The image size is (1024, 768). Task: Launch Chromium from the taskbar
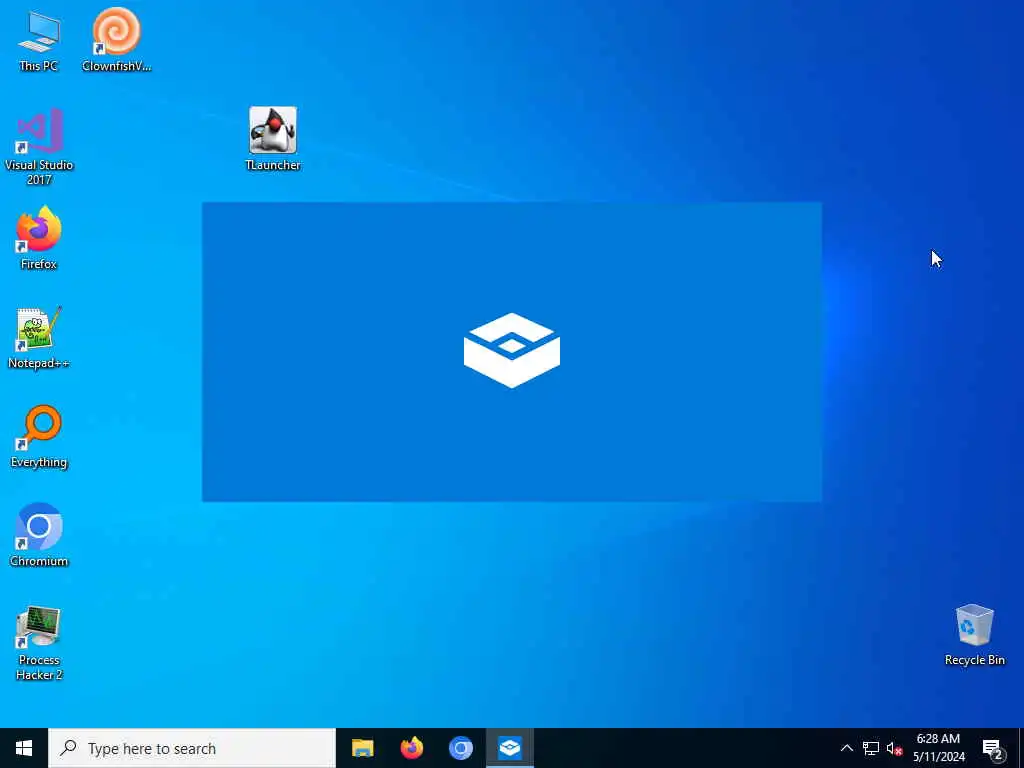(460, 748)
